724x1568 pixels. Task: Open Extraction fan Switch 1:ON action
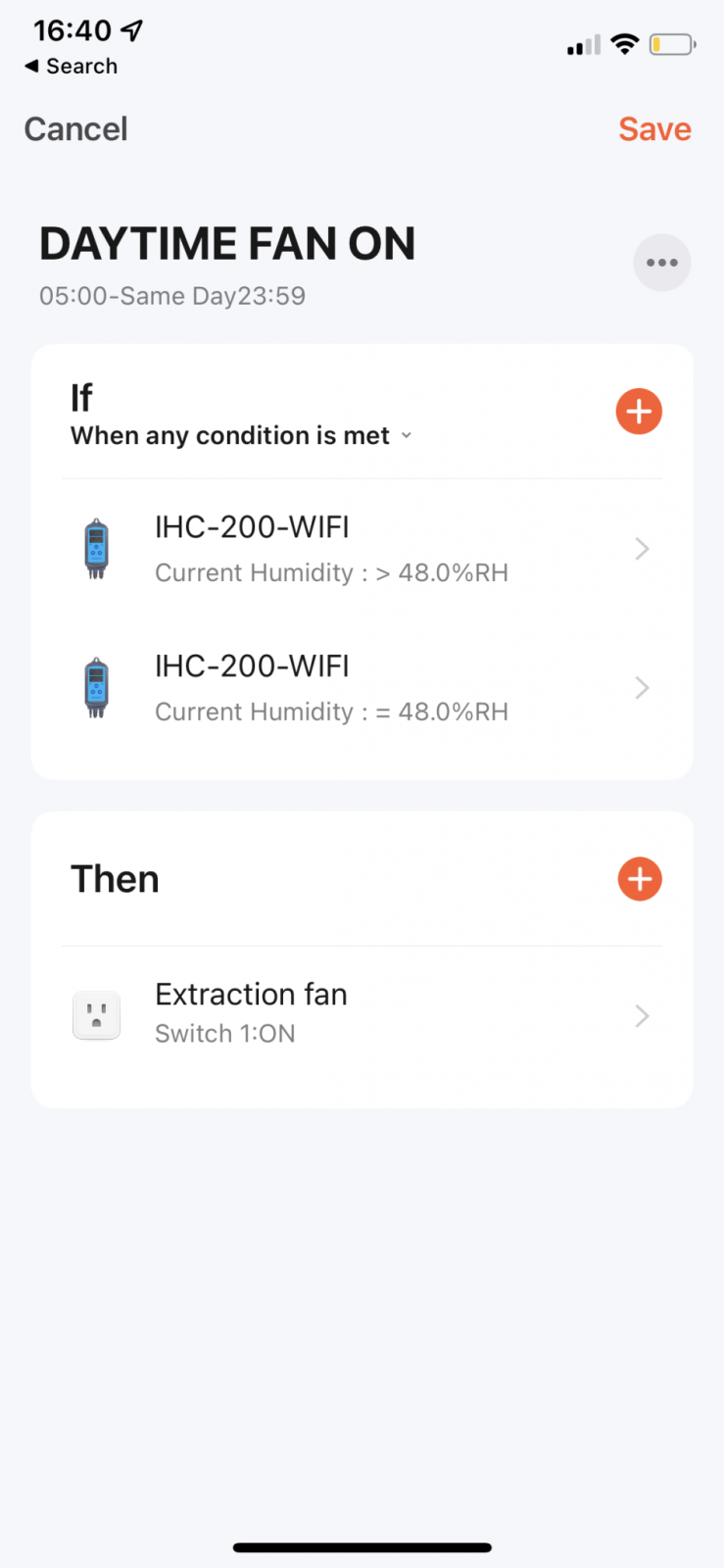point(251,1013)
